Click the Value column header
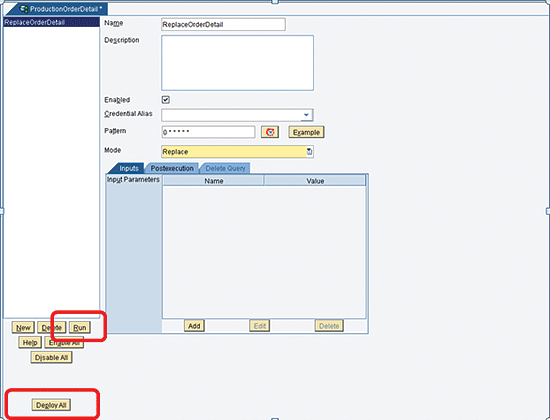This screenshot has width=550, height=420. [x=315, y=181]
